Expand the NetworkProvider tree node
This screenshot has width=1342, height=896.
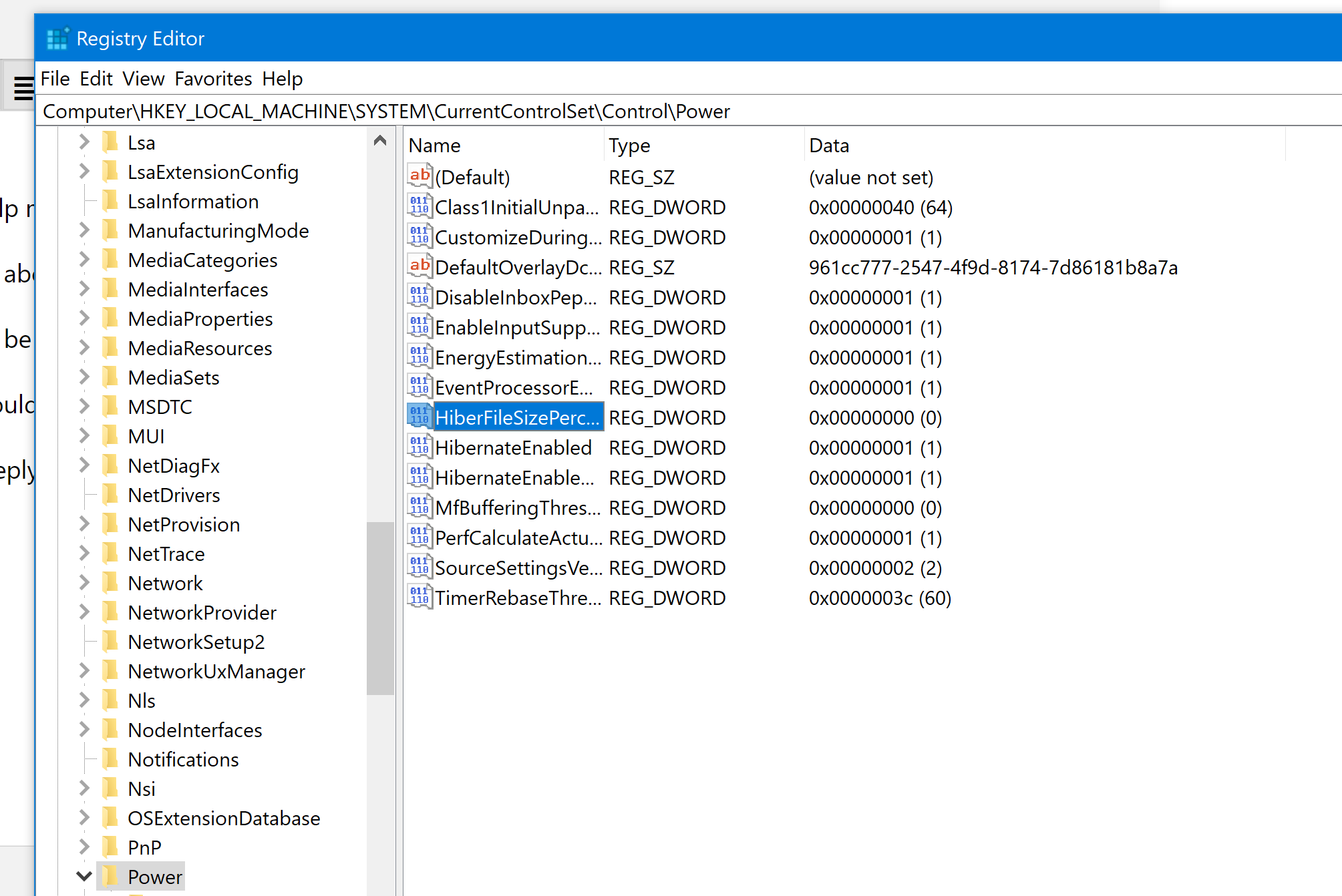click(x=84, y=612)
